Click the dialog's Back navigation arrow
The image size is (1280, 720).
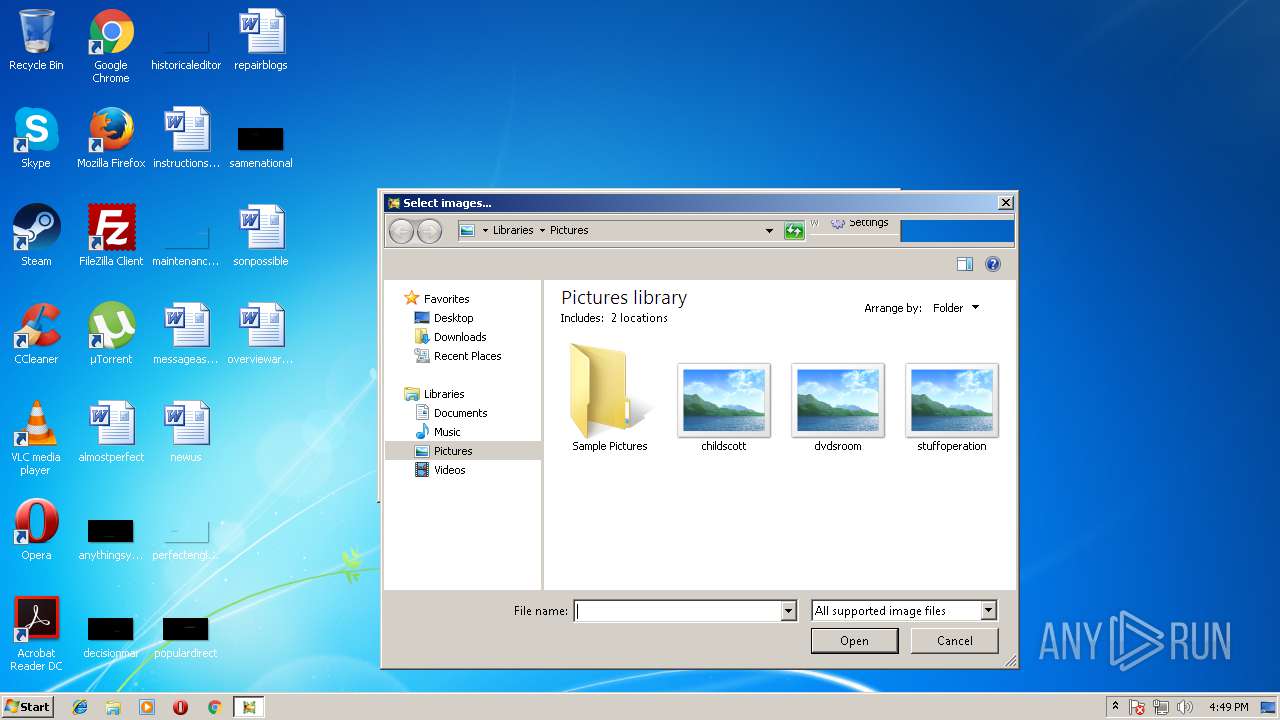pyautogui.click(x=401, y=231)
